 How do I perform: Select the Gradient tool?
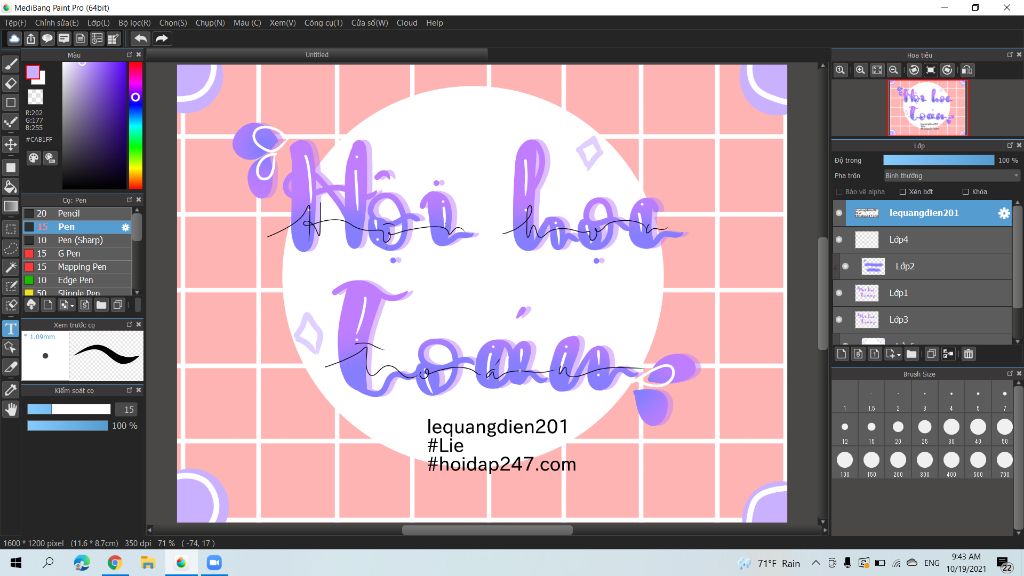pos(10,206)
